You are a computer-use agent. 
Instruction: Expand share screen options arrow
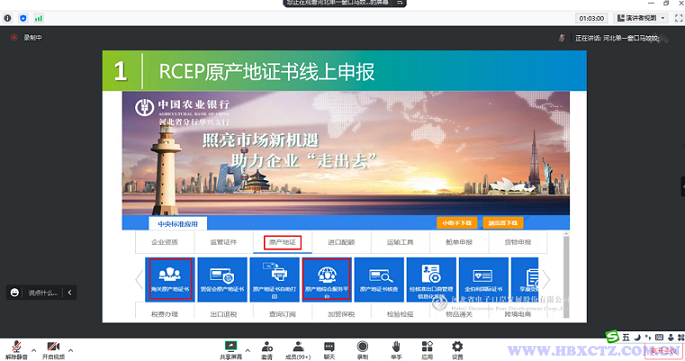click(x=248, y=350)
